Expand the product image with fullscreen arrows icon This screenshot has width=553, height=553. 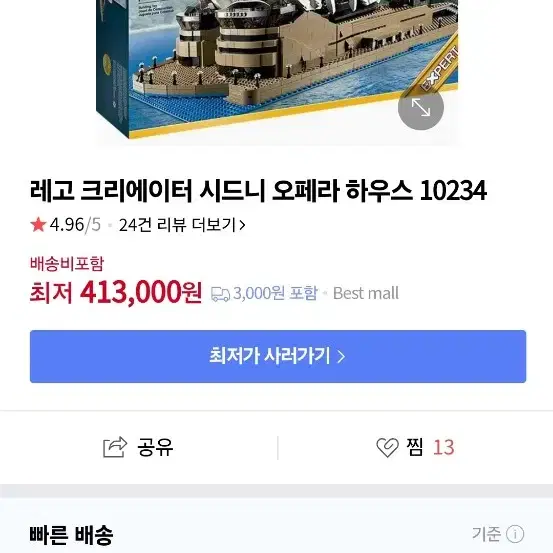(x=420, y=107)
